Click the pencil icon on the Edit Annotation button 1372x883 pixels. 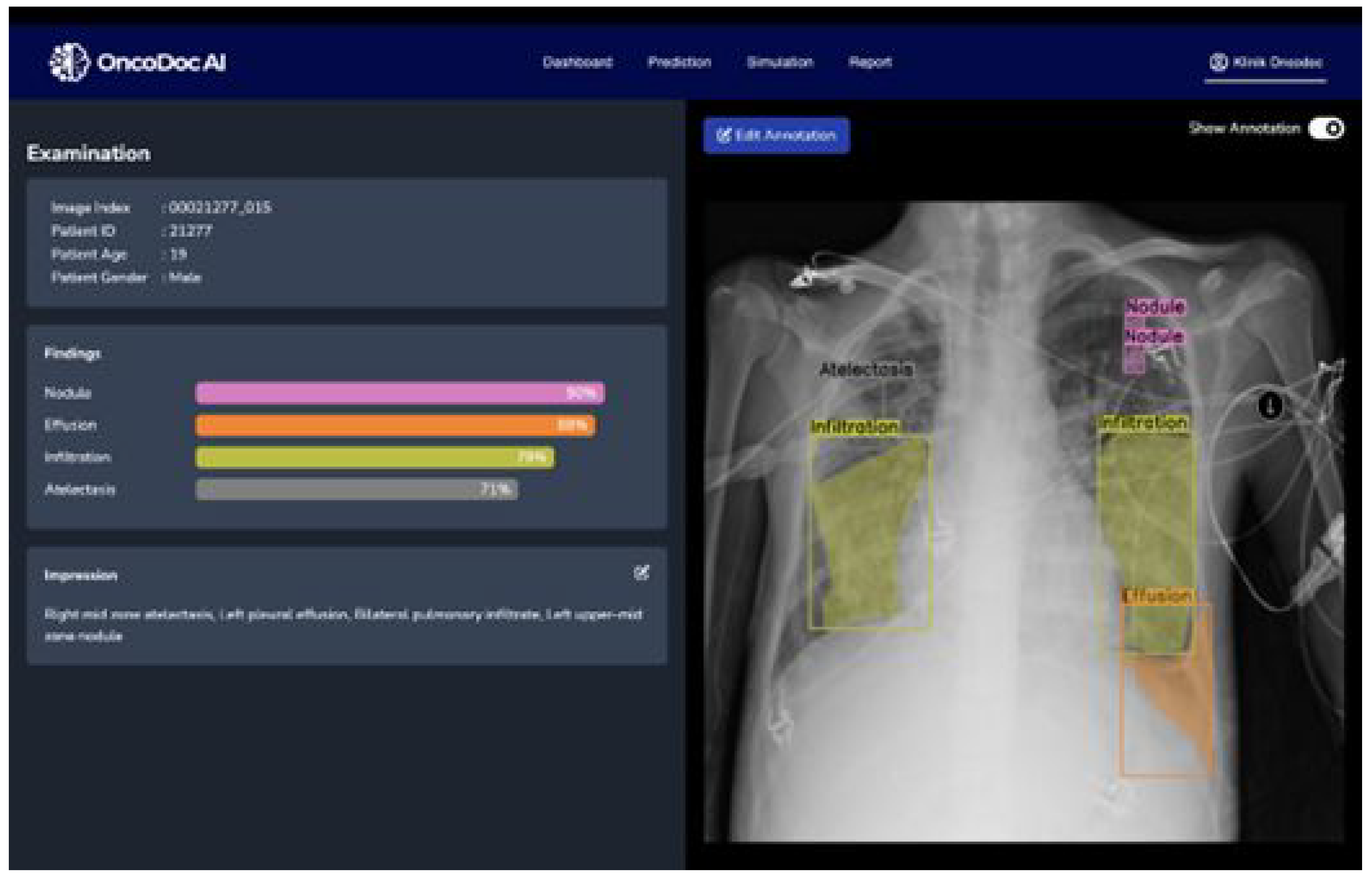coord(723,135)
